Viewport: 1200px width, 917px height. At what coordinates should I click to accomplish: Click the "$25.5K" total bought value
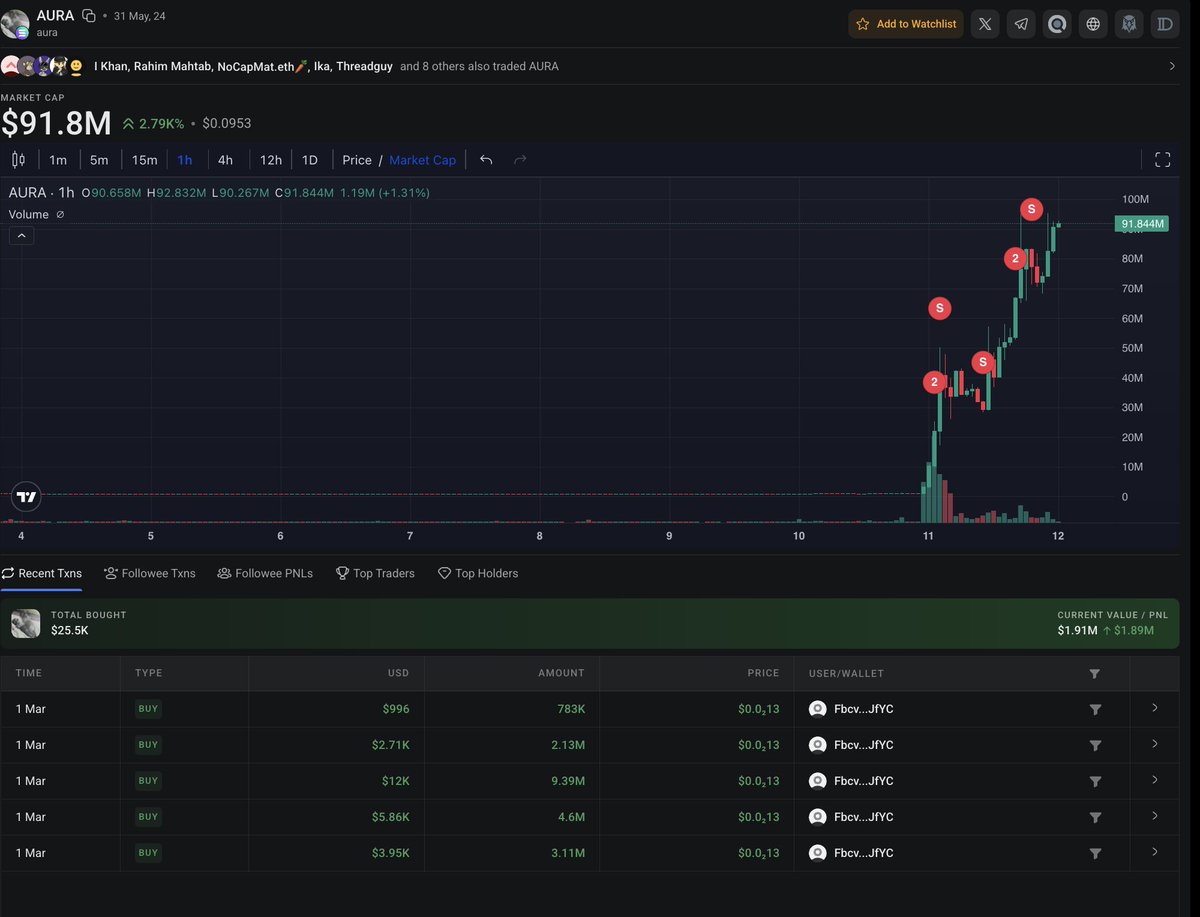pyautogui.click(x=70, y=630)
